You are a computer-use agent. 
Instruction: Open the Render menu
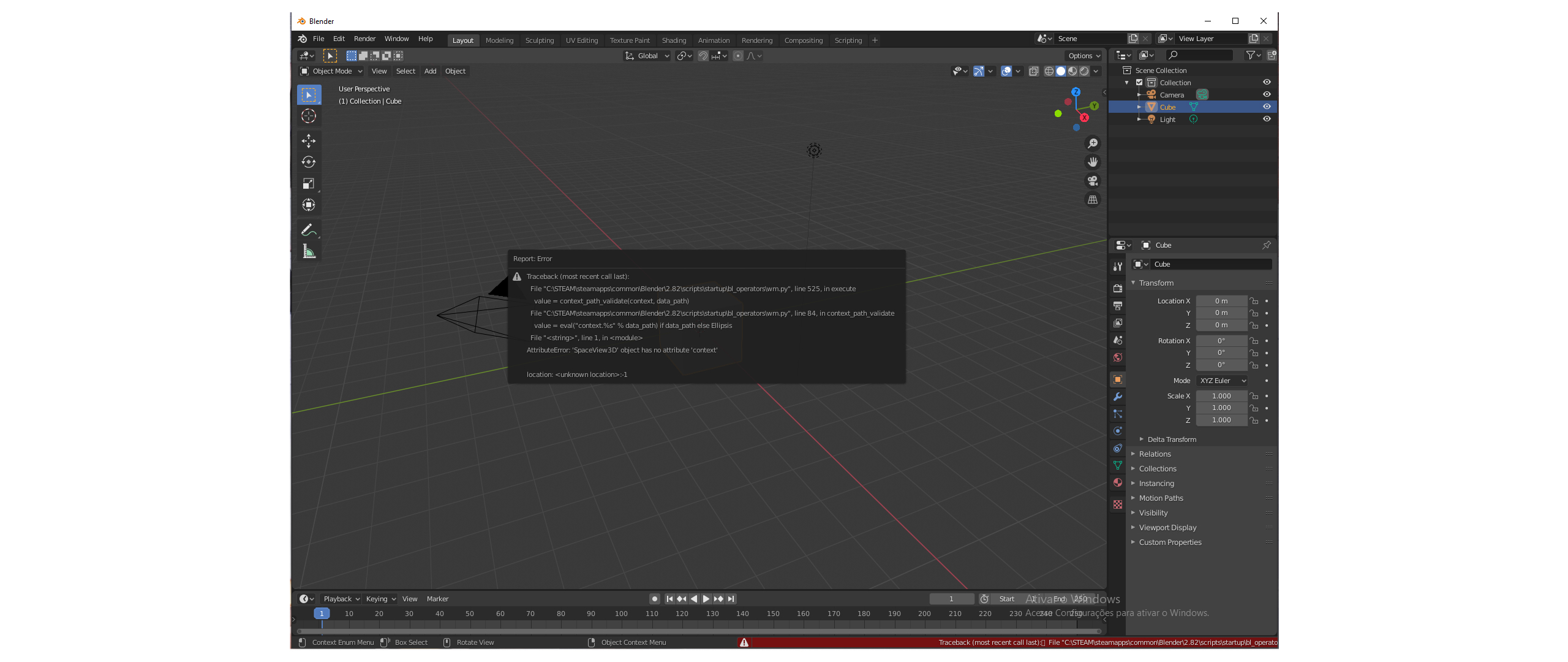(364, 39)
